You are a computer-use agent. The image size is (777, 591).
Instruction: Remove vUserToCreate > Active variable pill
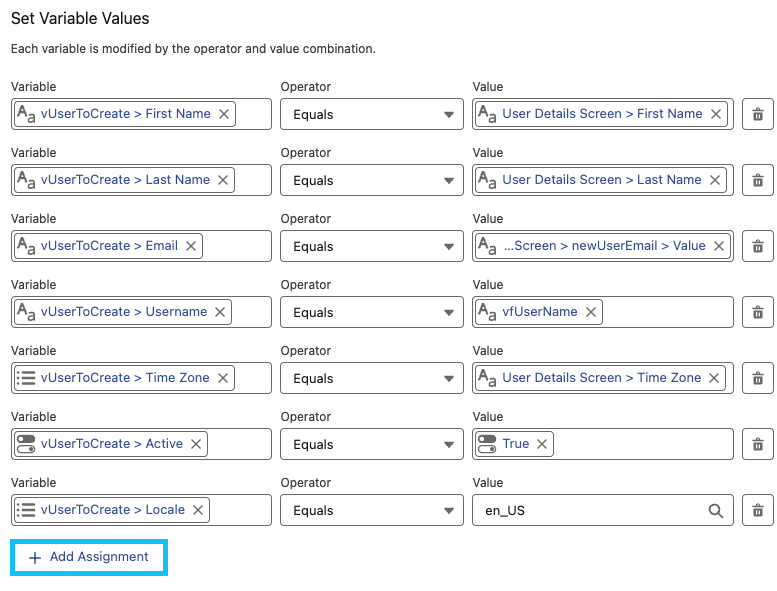coord(196,444)
